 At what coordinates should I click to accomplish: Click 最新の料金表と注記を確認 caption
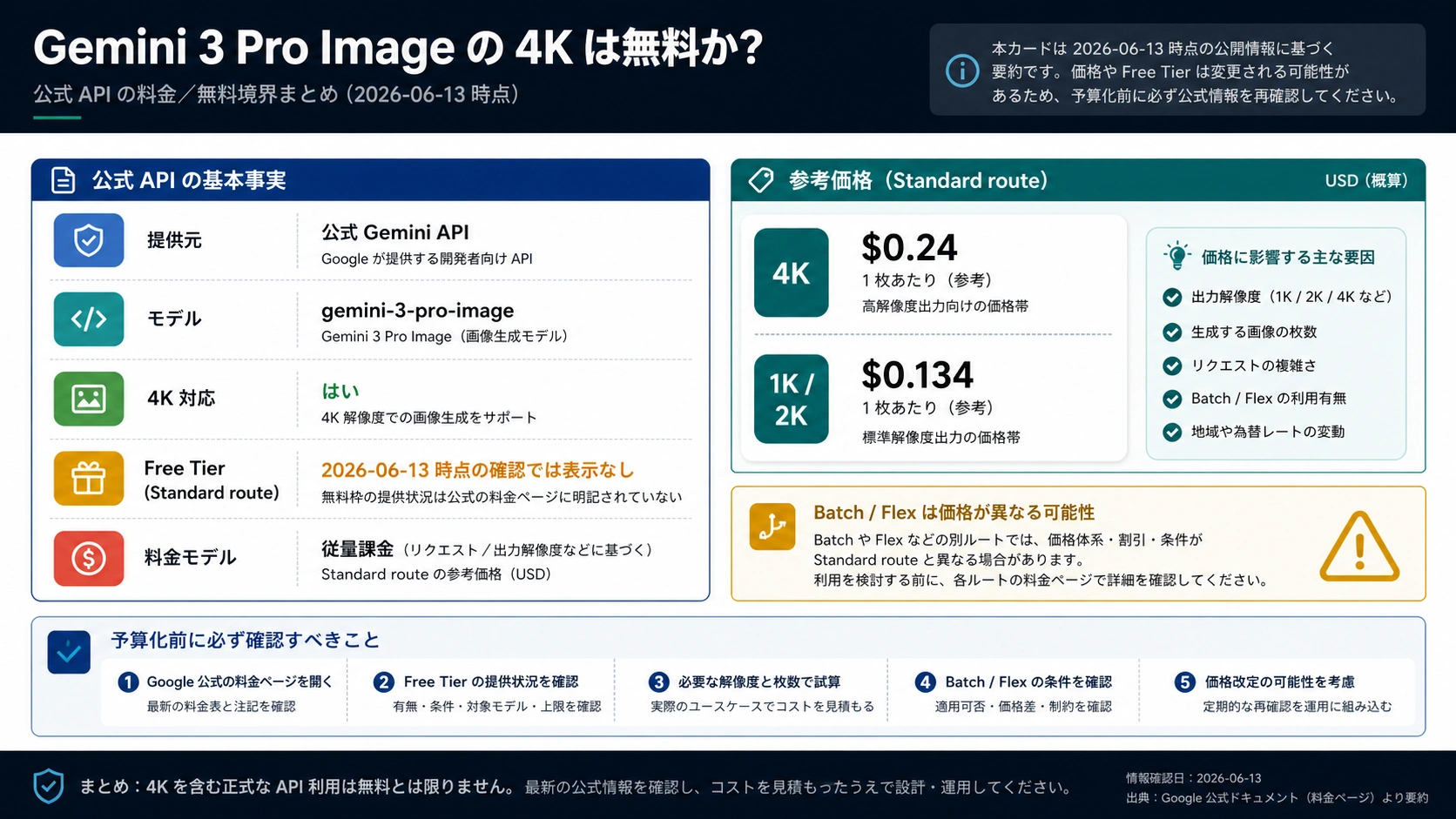[x=221, y=706]
